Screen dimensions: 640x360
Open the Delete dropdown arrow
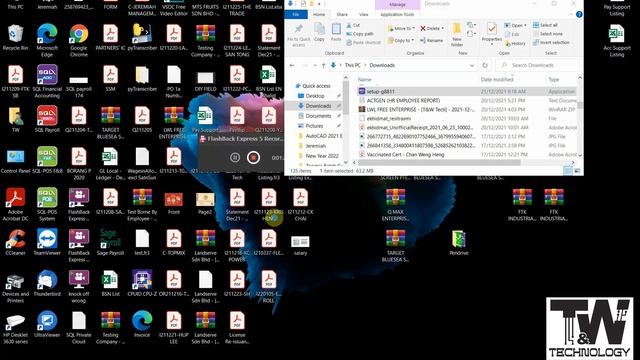pos(442,28)
